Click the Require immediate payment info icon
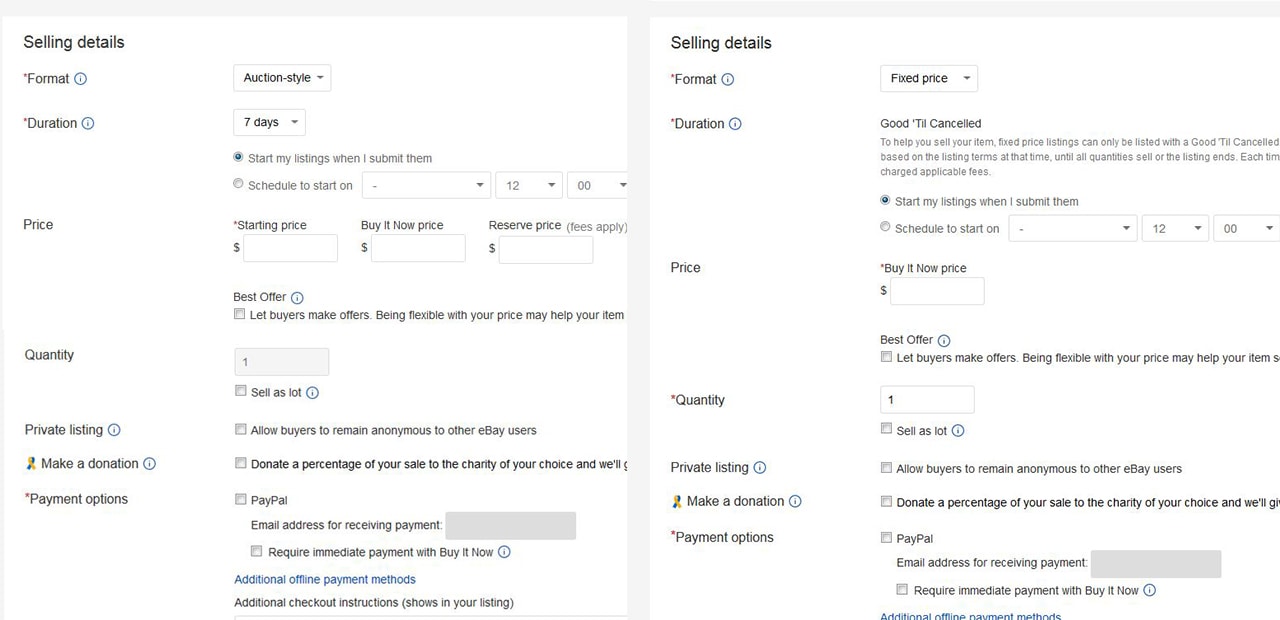 505,551
